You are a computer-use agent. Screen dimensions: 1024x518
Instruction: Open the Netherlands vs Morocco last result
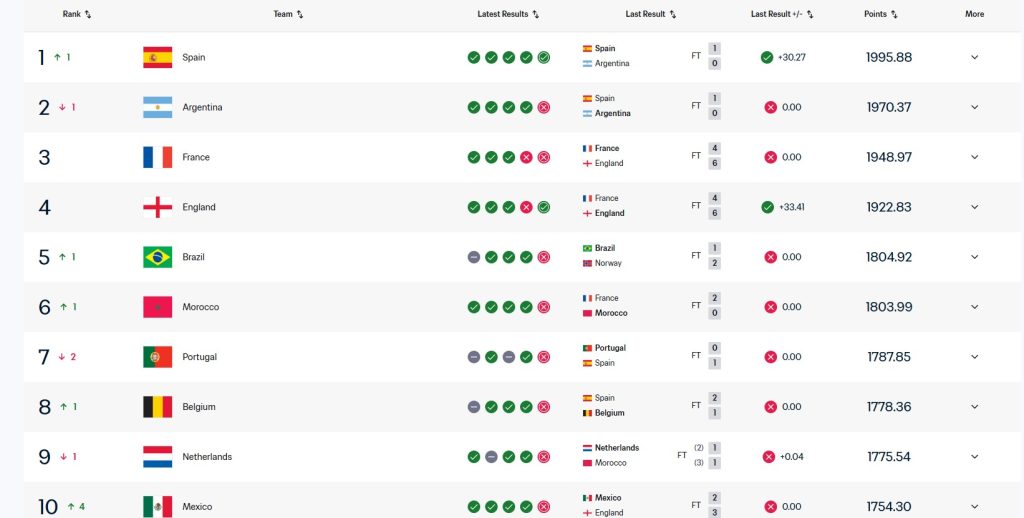pos(652,455)
